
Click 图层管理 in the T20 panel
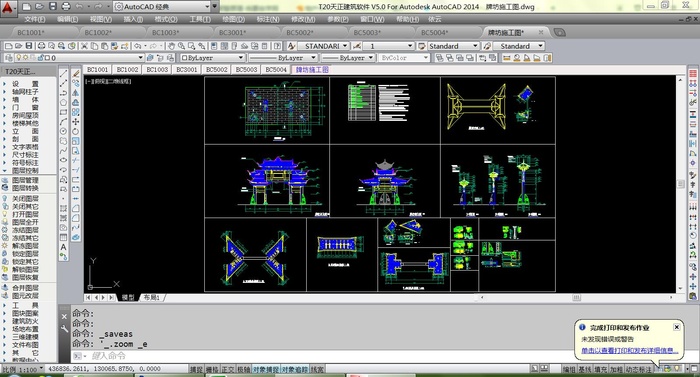25,180
